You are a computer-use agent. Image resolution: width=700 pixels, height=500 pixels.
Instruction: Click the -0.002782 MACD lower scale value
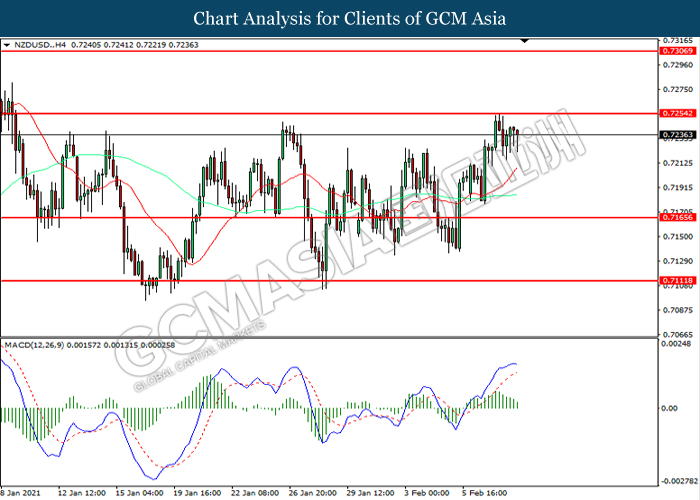[678, 481]
